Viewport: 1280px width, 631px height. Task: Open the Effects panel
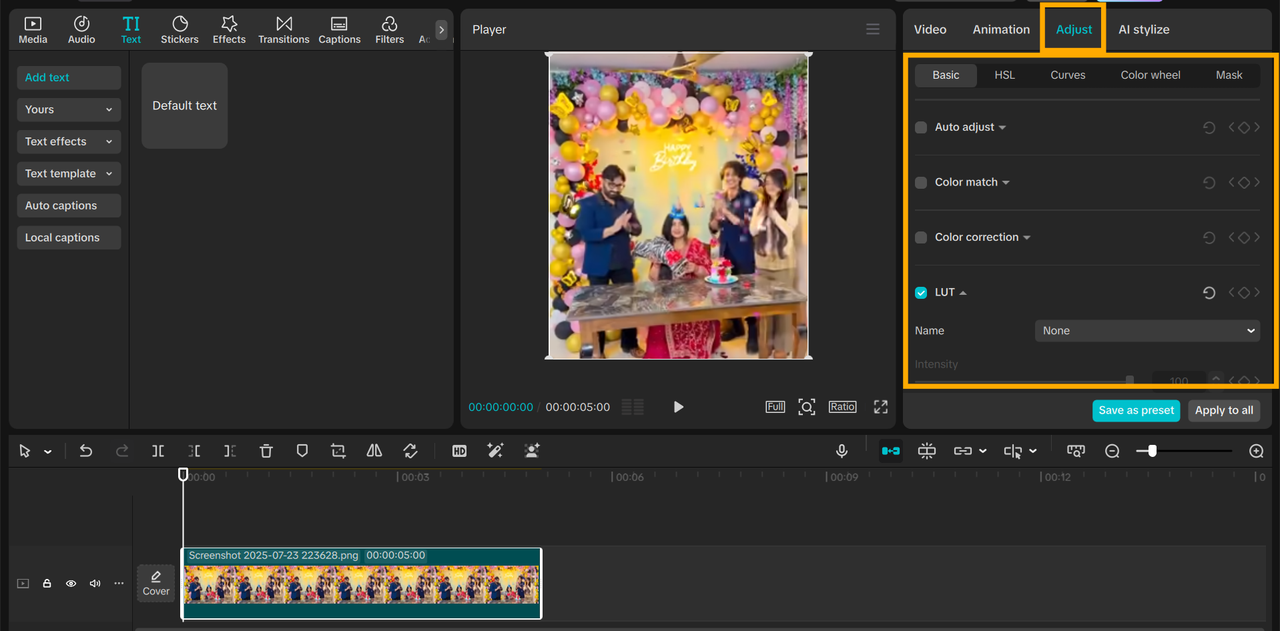point(229,30)
